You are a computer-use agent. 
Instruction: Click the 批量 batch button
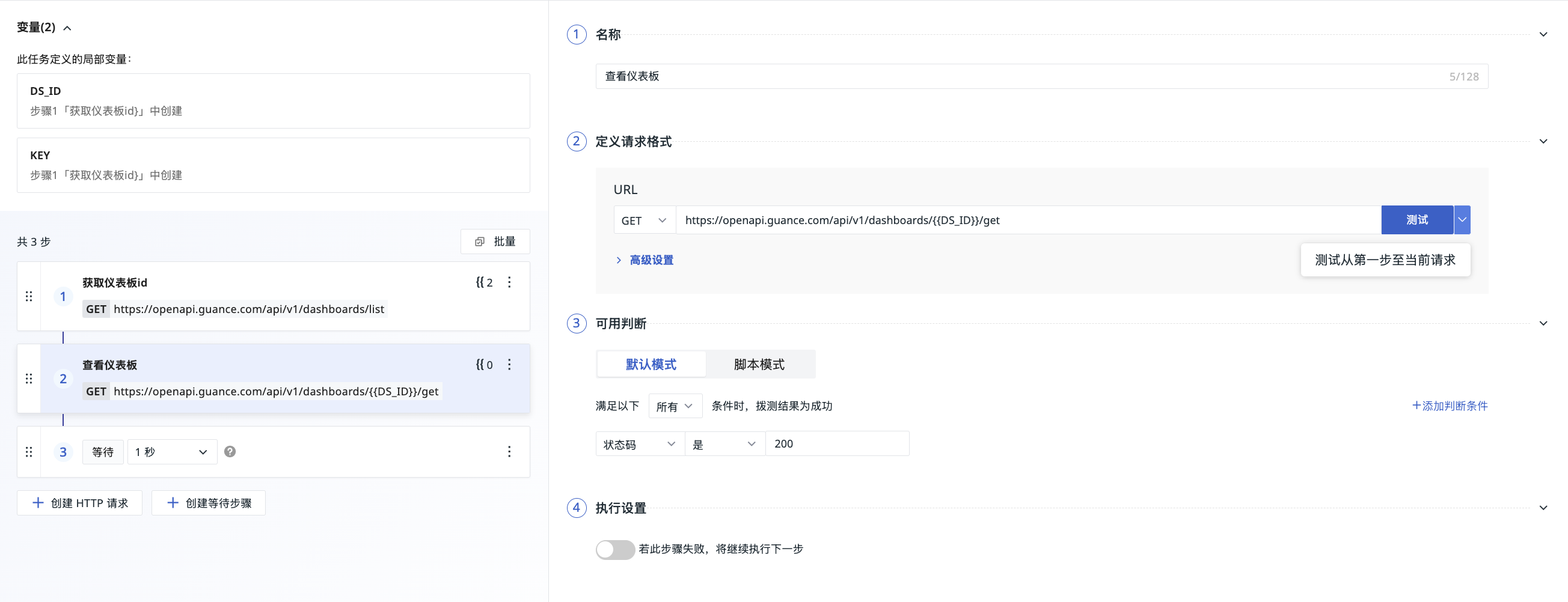click(495, 242)
